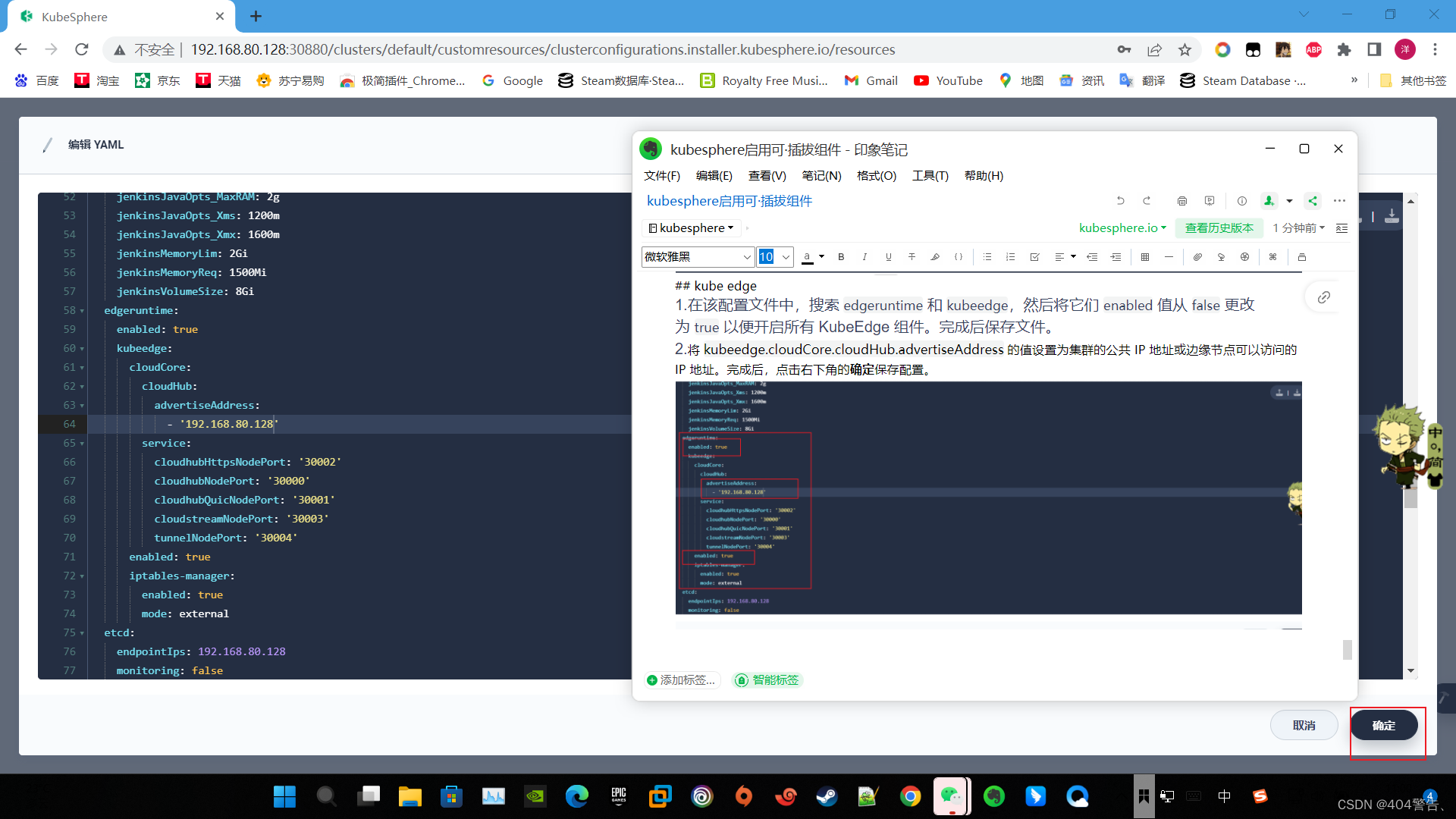The image size is (1456, 819).
Task: Open the kubesphere.io source URL dropdown
Action: click(1122, 228)
